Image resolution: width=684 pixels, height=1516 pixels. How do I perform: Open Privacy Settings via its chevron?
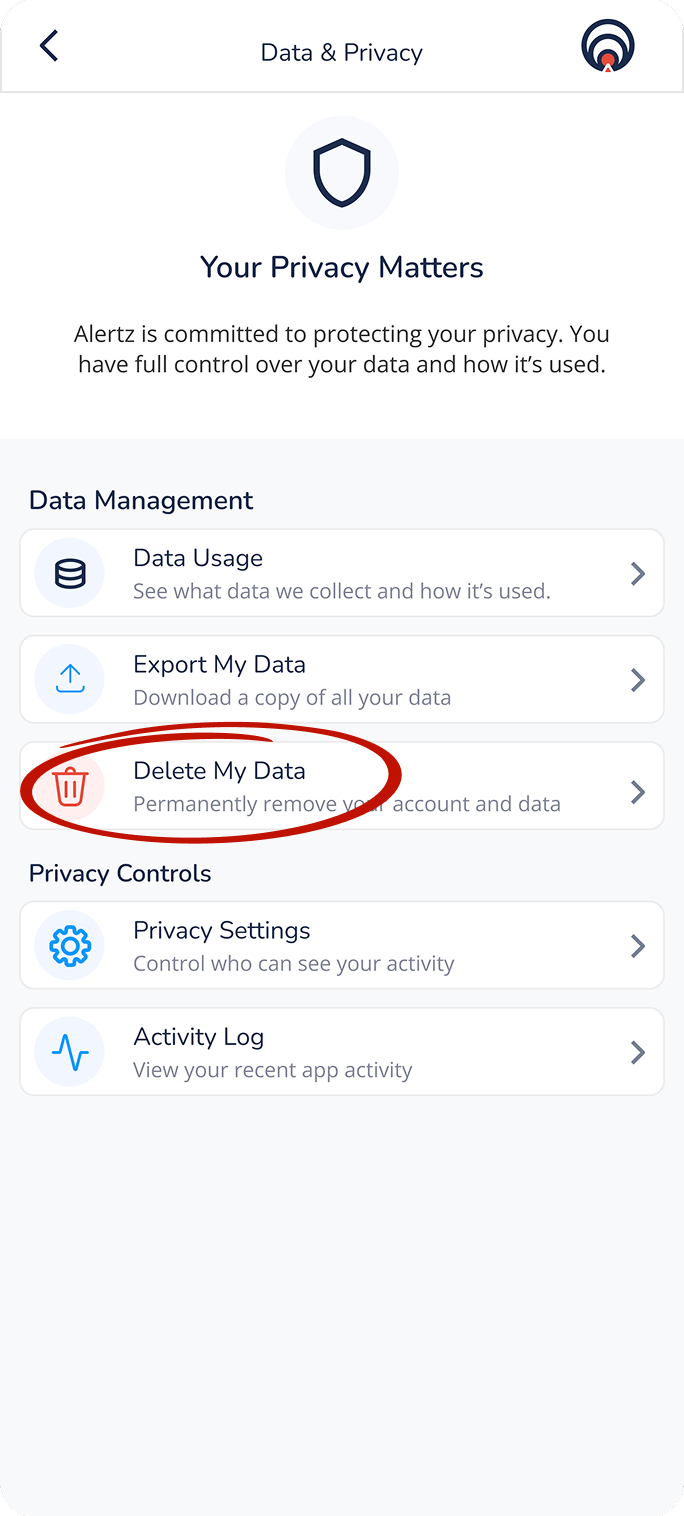pos(637,946)
